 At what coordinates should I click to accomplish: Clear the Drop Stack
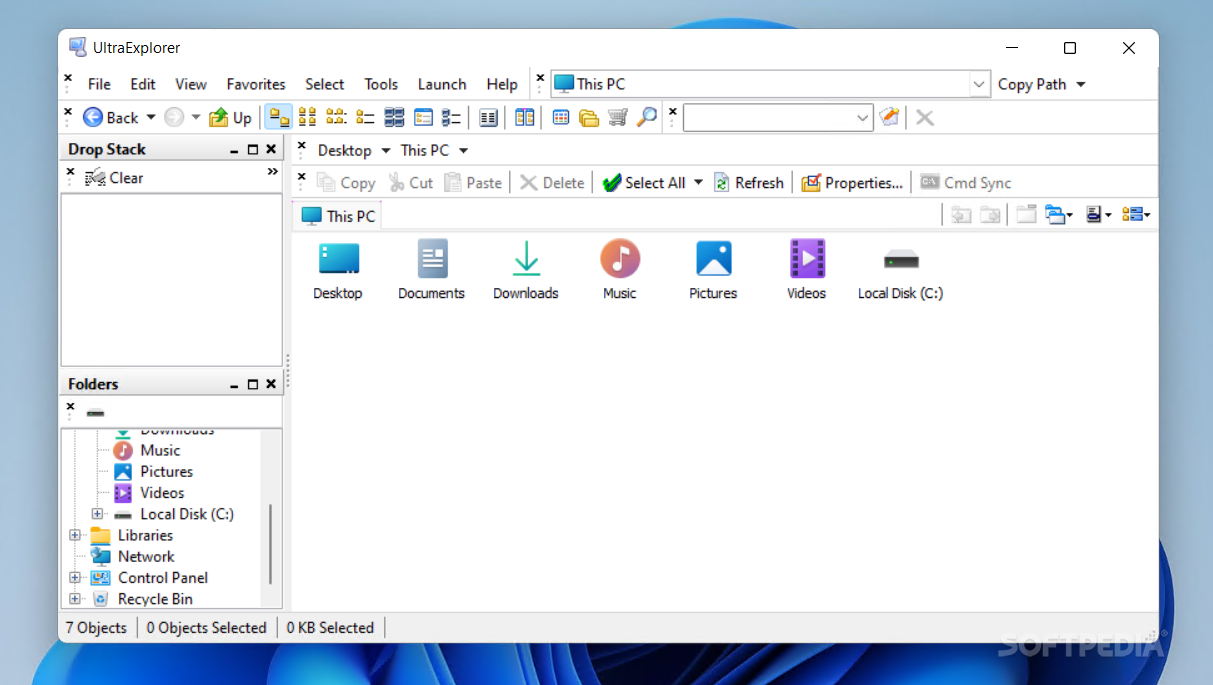[x=114, y=178]
